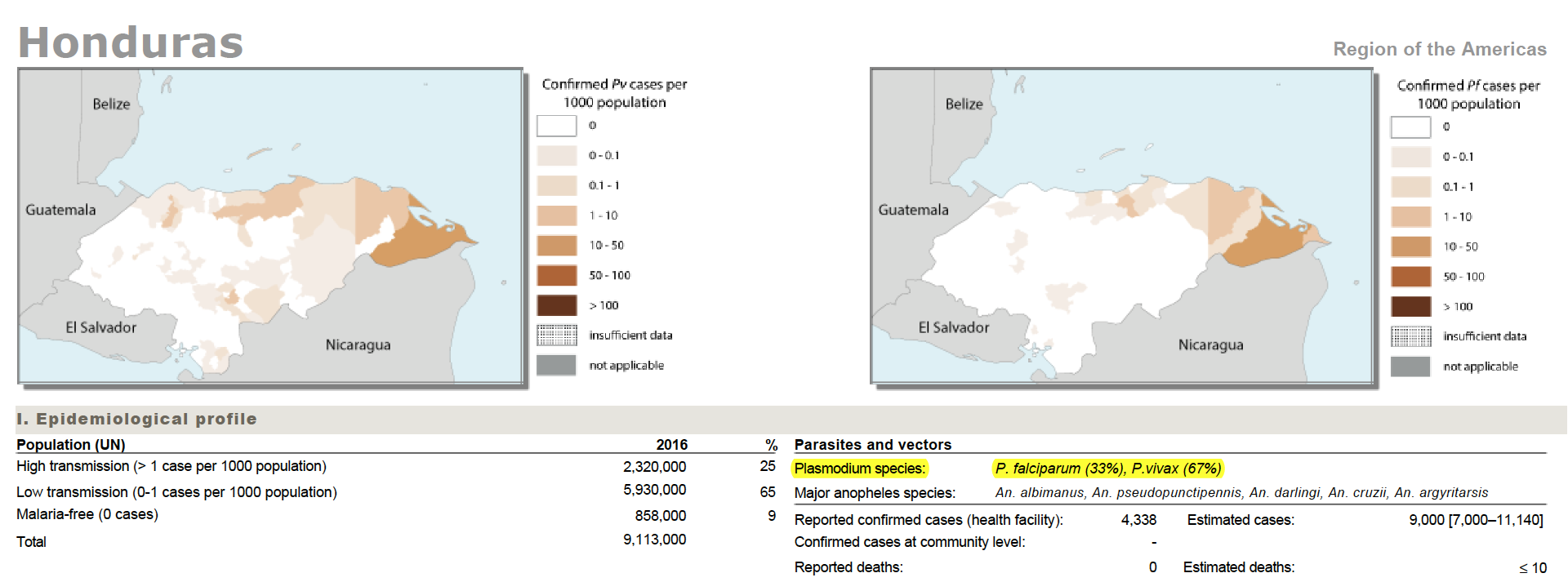Click the 'insufficient data' hatched swatch in Pv legend
This screenshot has width=1568, height=582.
point(556,335)
